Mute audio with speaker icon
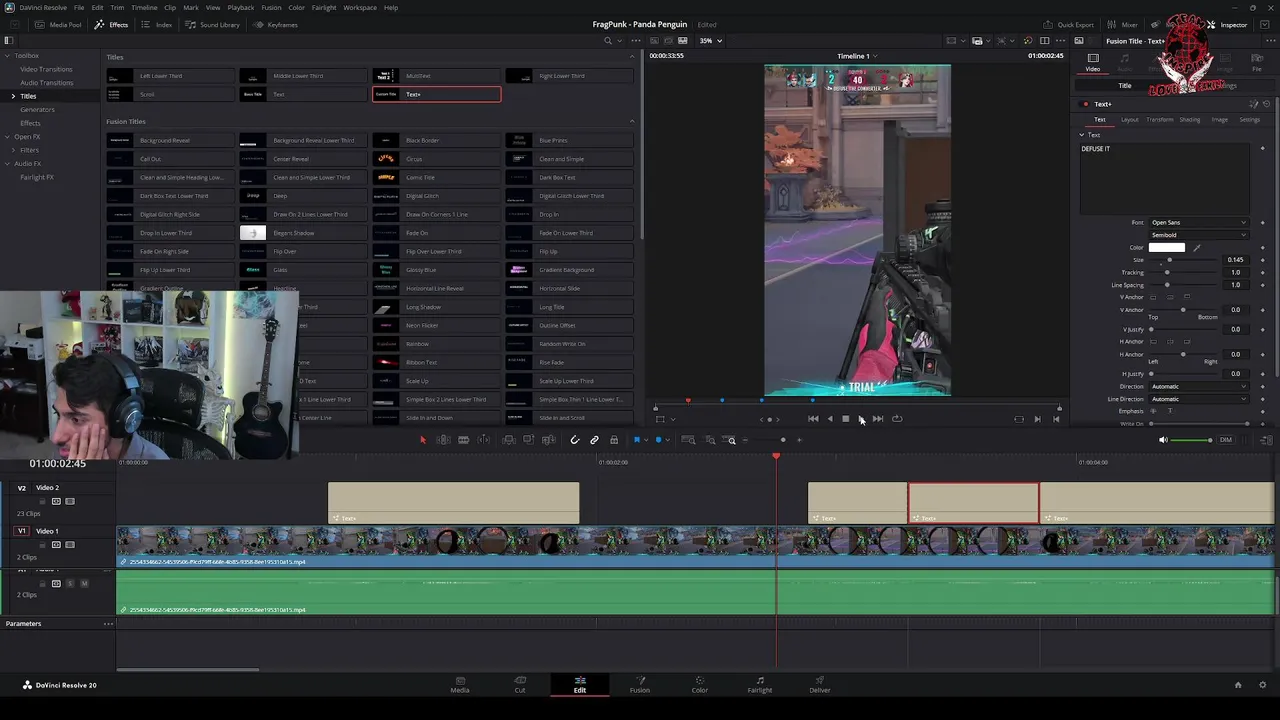This screenshot has width=1280, height=720. [1162, 440]
